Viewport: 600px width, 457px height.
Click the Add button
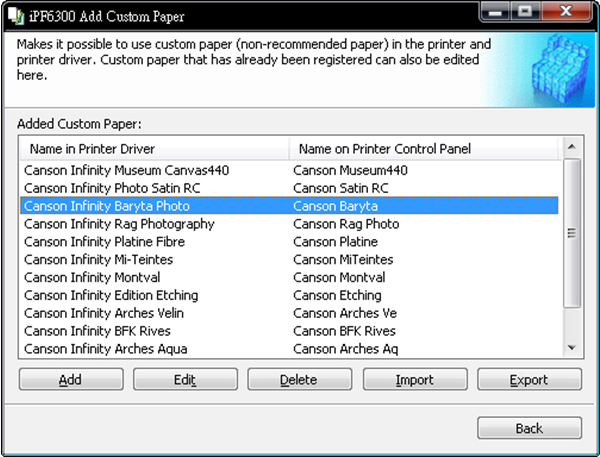(71, 379)
